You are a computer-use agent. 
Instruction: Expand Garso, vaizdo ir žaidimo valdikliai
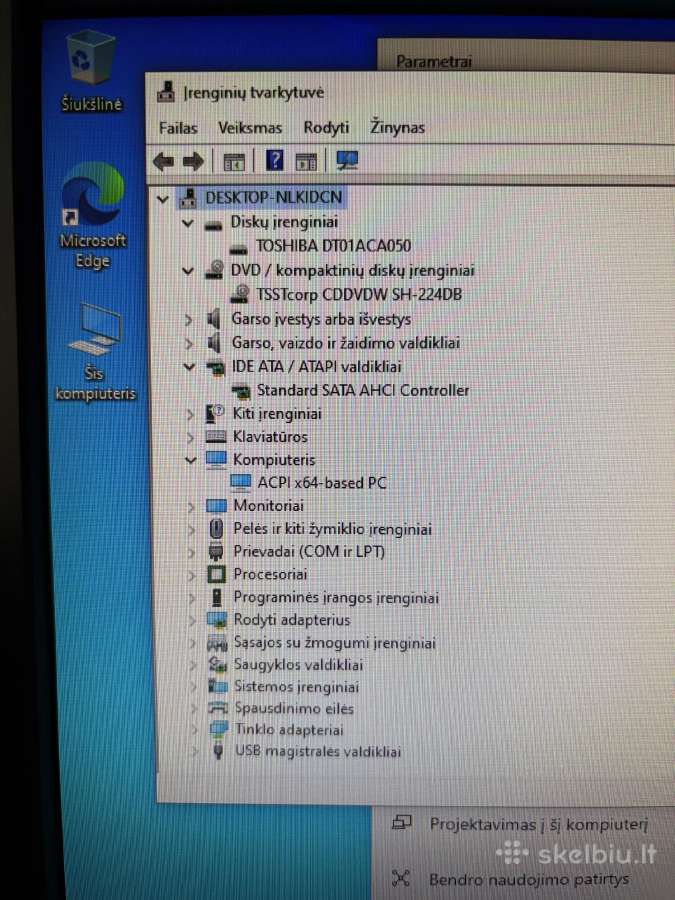click(189, 343)
